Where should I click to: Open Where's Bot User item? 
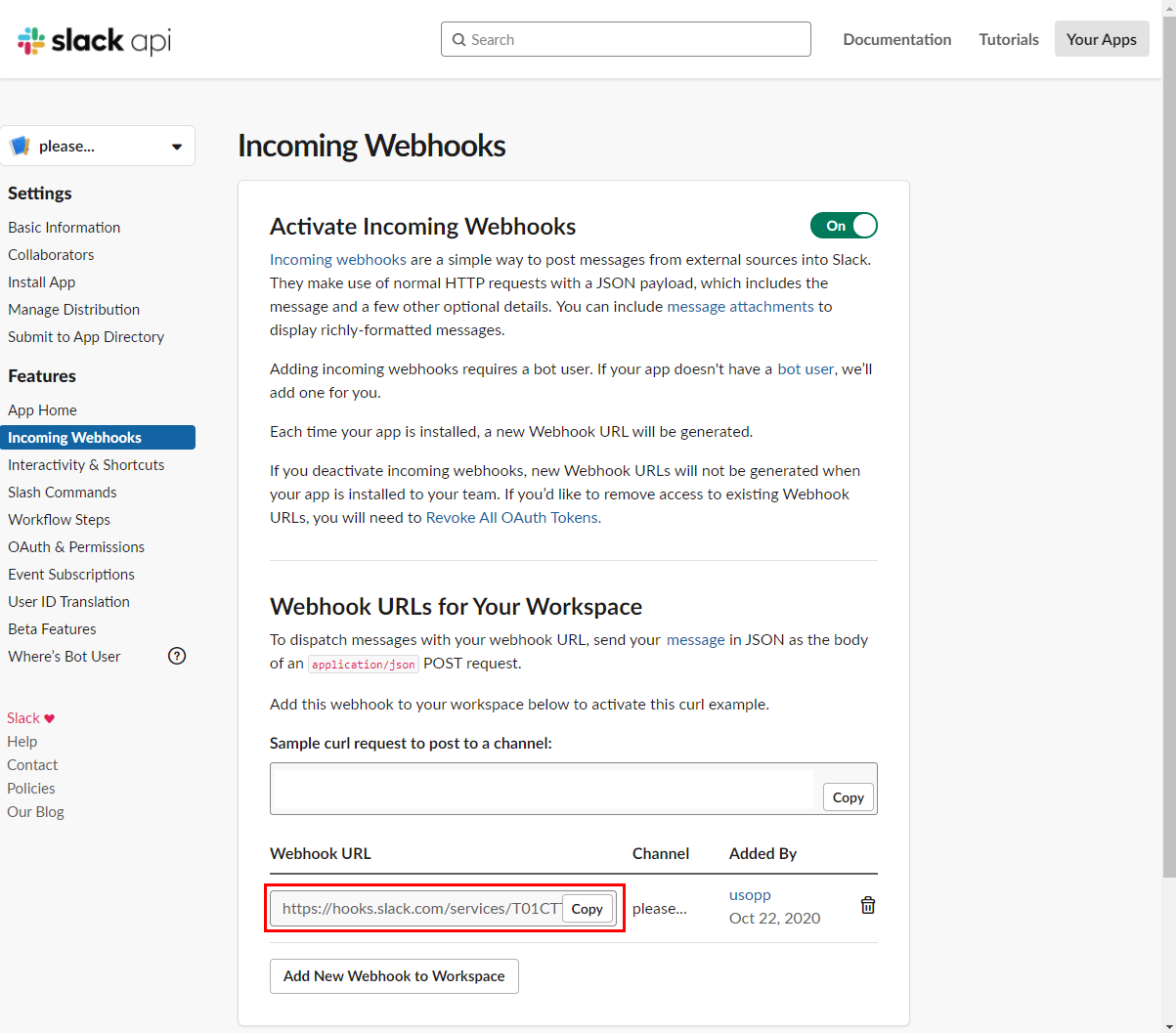[65, 656]
